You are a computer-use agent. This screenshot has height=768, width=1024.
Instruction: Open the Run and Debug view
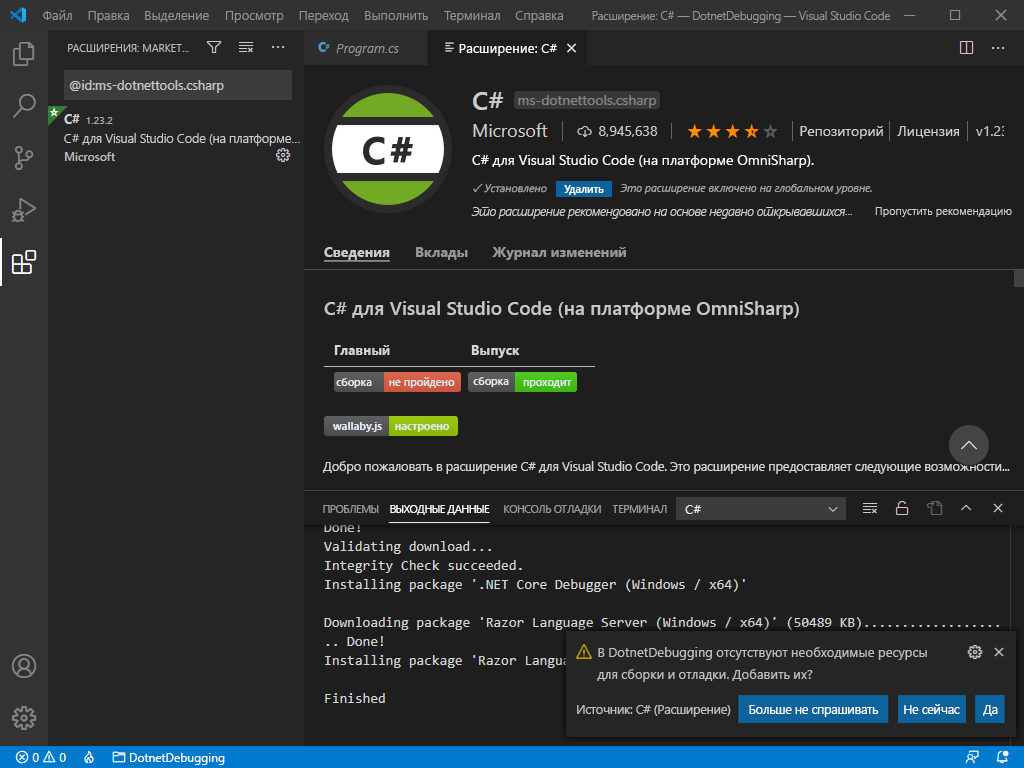(x=24, y=209)
